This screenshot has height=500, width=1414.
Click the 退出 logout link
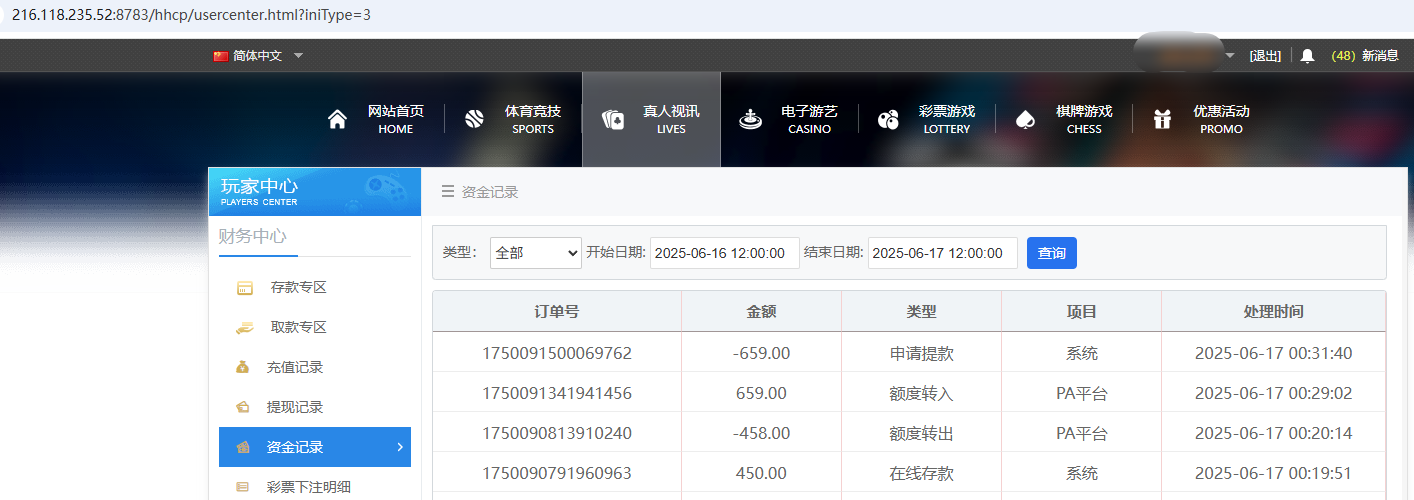pyautogui.click(x=1265, y=56)
